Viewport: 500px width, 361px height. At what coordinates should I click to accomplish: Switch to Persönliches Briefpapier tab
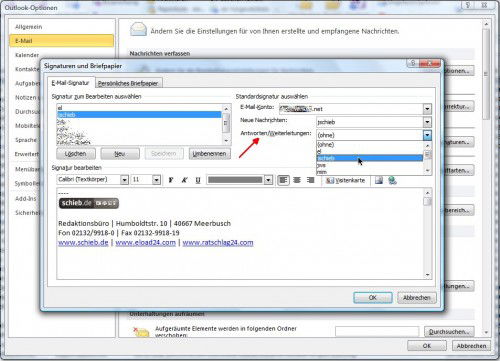[128, 83]
